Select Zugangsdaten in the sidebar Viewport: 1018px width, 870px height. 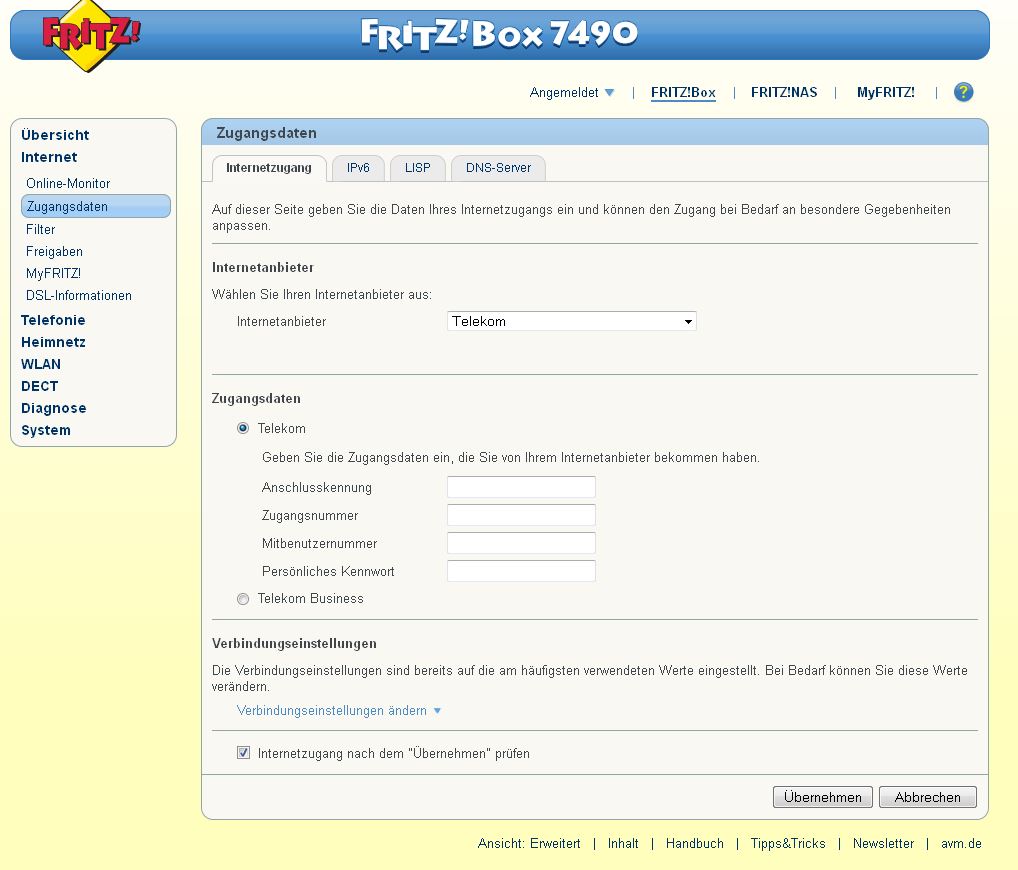click(x=96, y=206)
